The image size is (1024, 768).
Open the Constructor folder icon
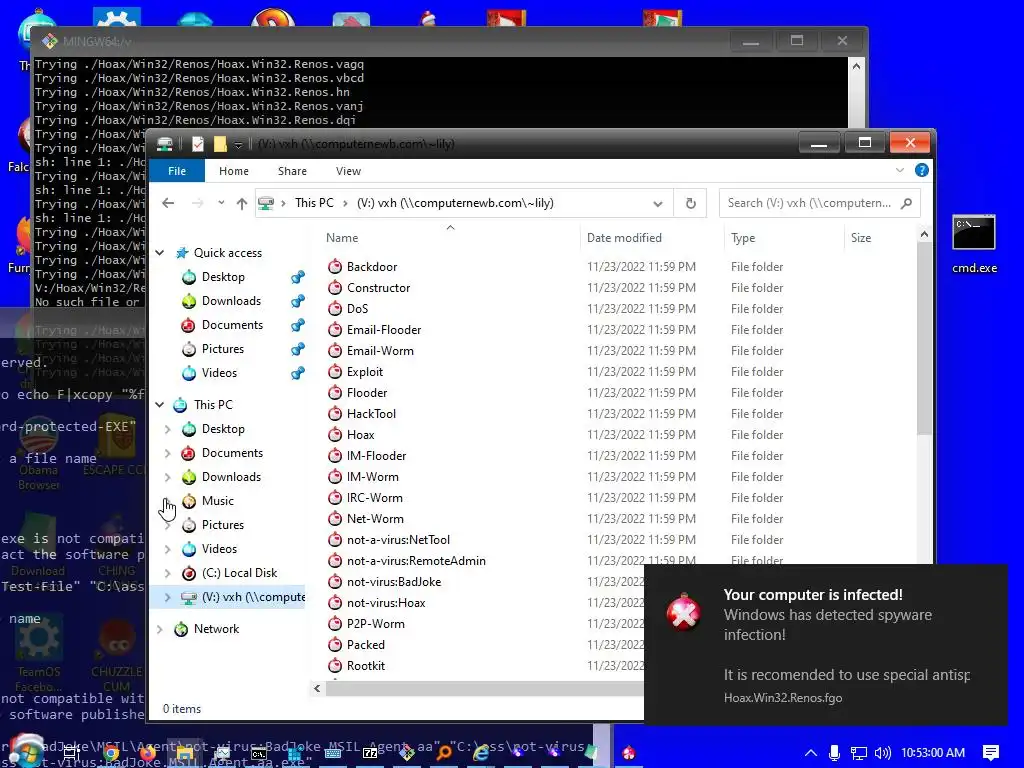[x=335, y=287]
